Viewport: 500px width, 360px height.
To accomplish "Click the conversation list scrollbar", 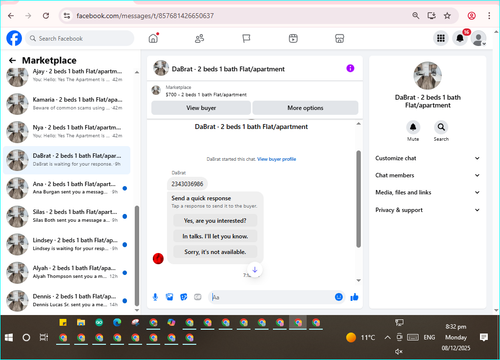I will pyautogui.click(x=137, y=256).
